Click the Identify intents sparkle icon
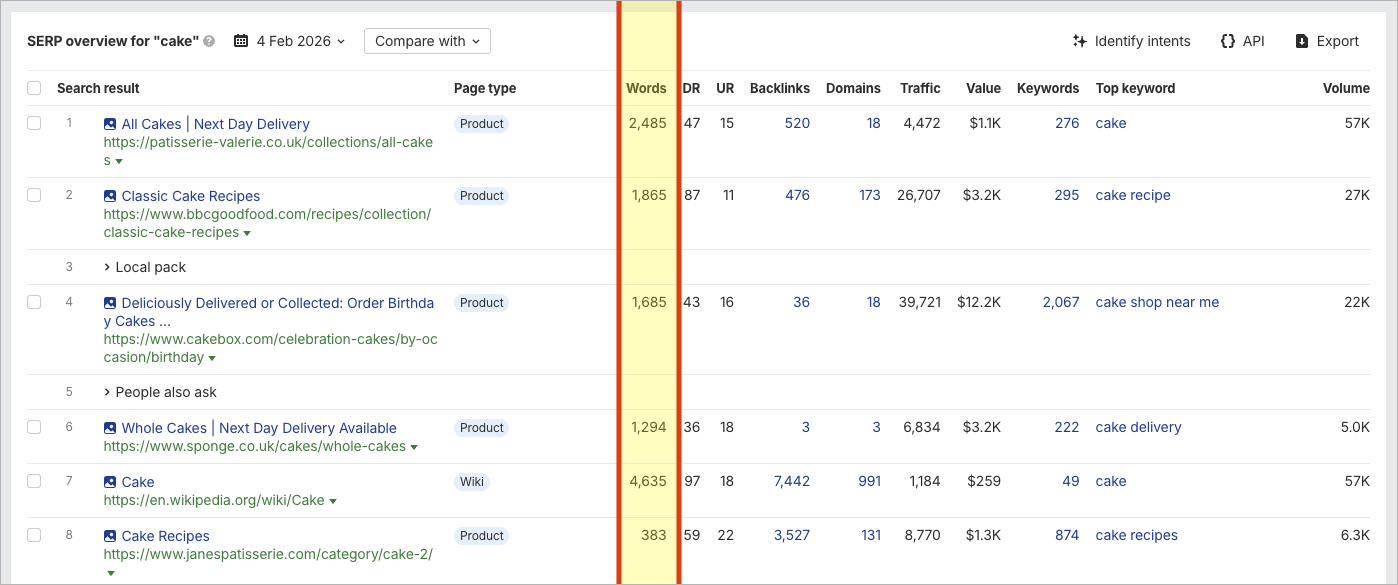 [x=1079, y=41]
